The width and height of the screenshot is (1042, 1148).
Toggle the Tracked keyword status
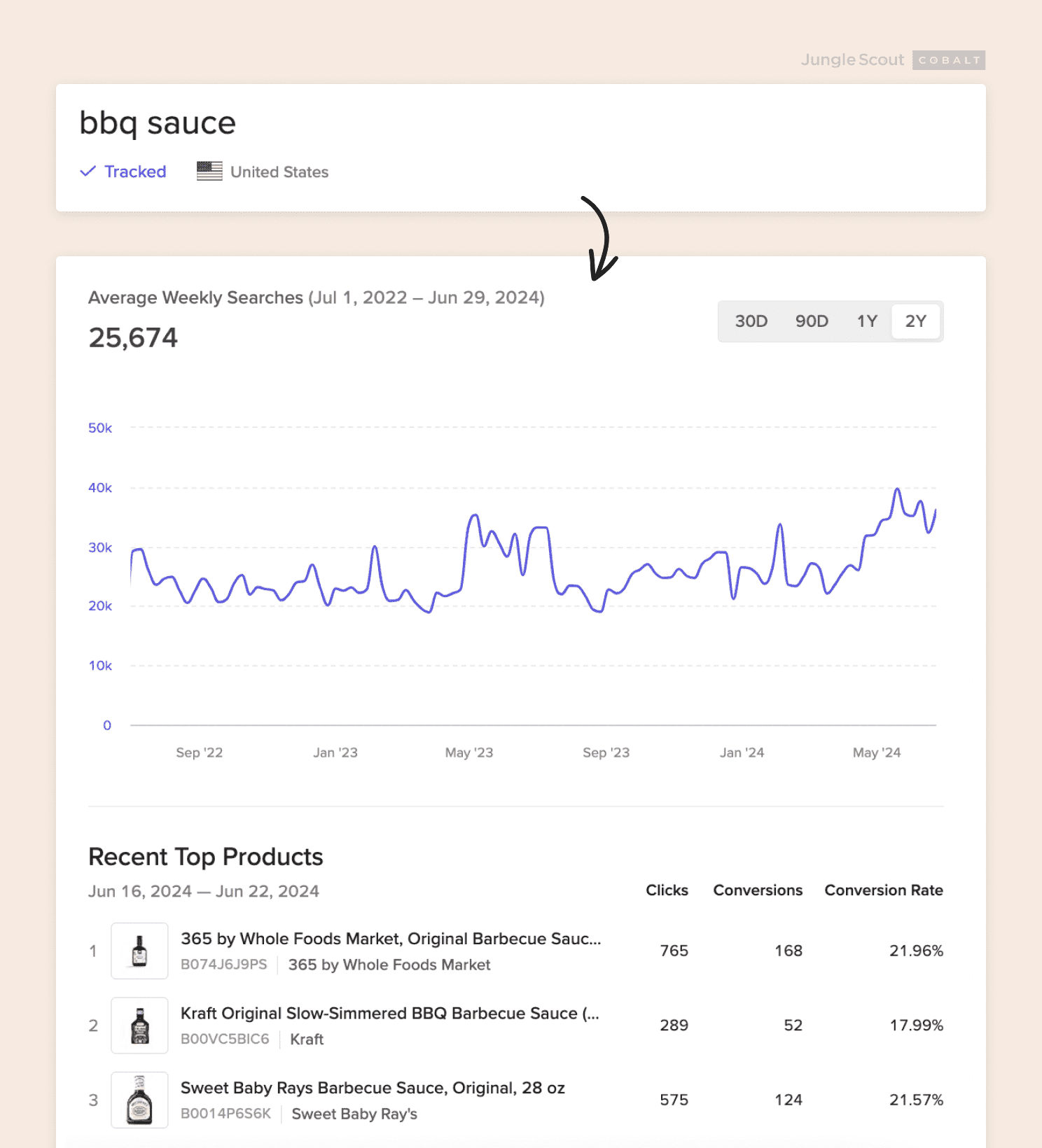135,171
